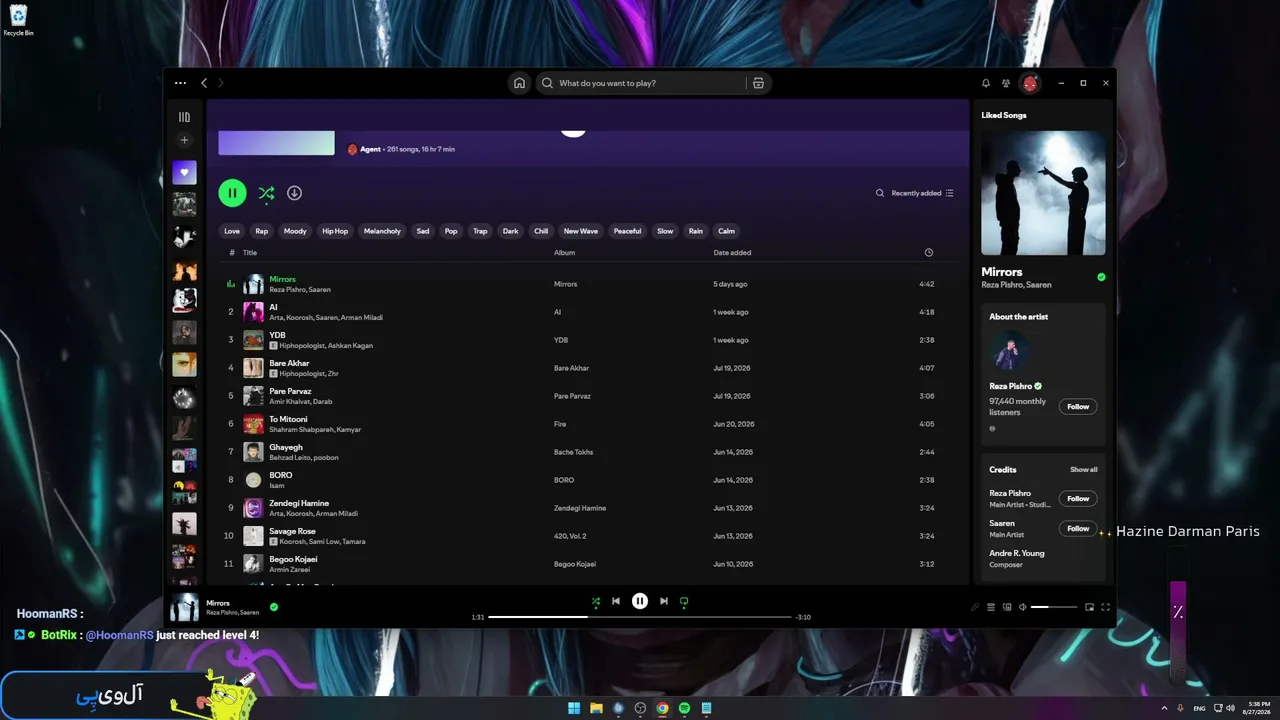Image resolution: width=1280 pixels, height=720 pixels.
Task: Open Recycle Bin on the desktop
Action: coord(18,20)
